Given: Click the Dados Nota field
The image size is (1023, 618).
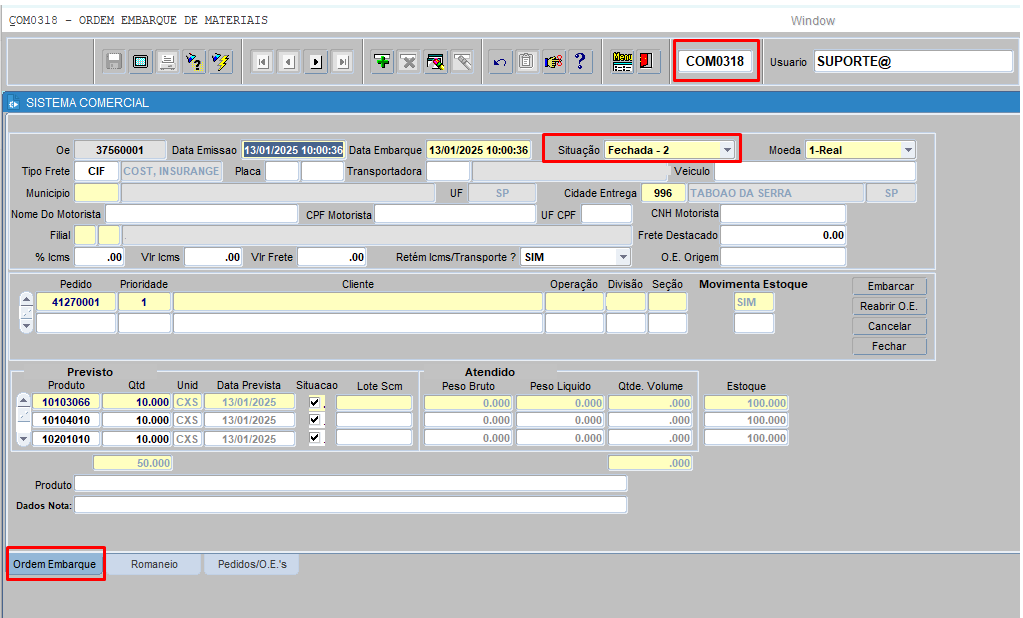Looking at the screenshot, I should coord(351,505).
